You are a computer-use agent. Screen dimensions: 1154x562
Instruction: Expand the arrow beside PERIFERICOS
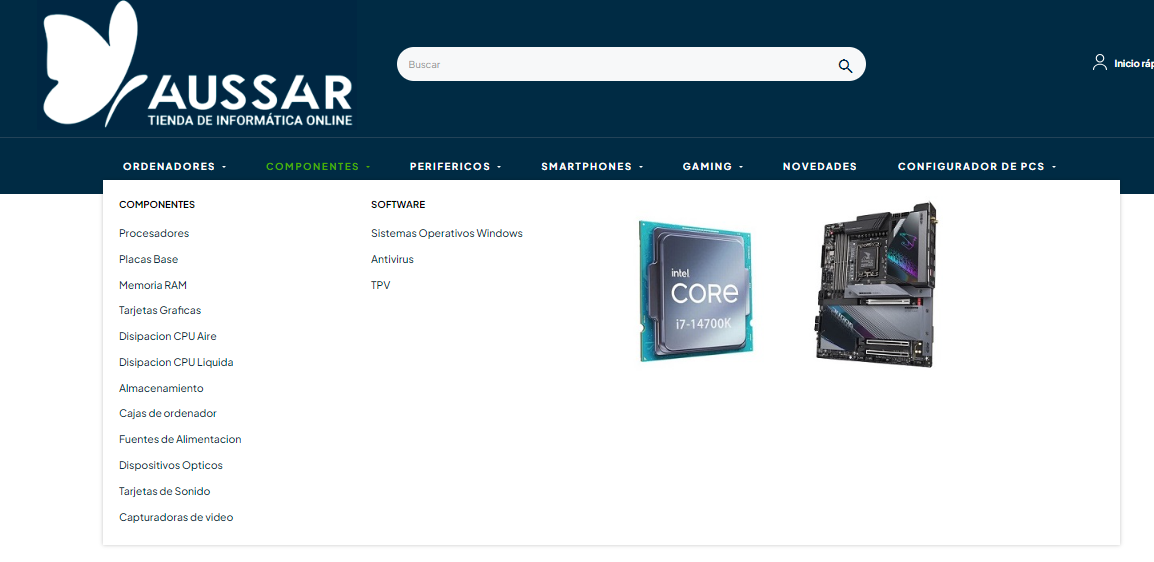(x=499, y=167)
